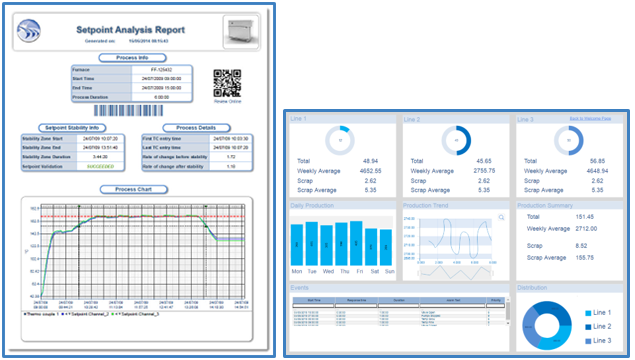Click the Fri bar in Daily Production
The height and width of the screenshot is (360, 635).
(x=356, y=243)
